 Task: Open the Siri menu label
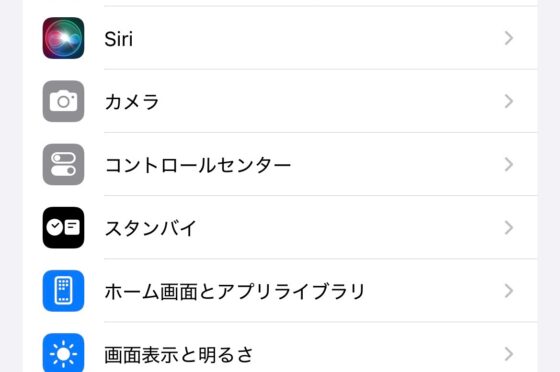119,39
